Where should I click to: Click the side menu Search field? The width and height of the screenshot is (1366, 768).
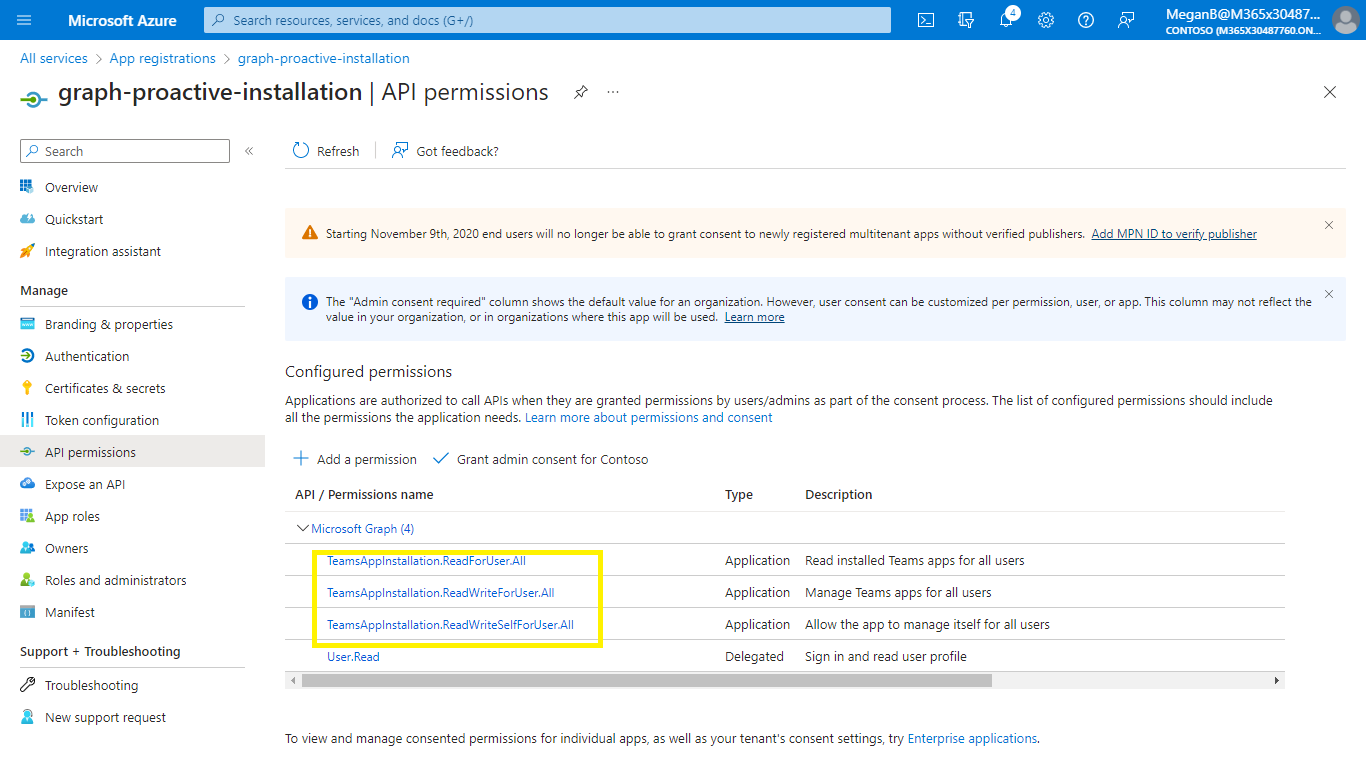point(125,151)
